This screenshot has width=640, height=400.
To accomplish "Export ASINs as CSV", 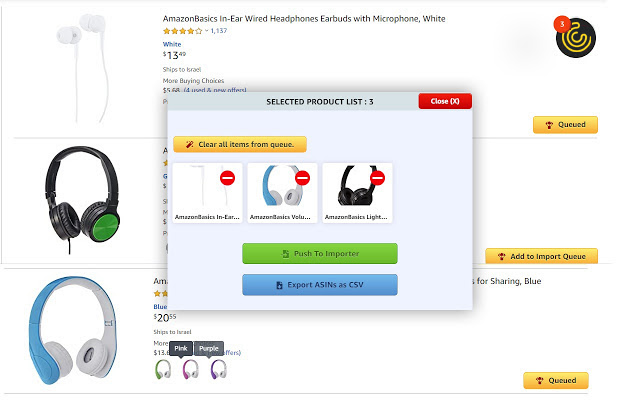I will pos(319,285).
